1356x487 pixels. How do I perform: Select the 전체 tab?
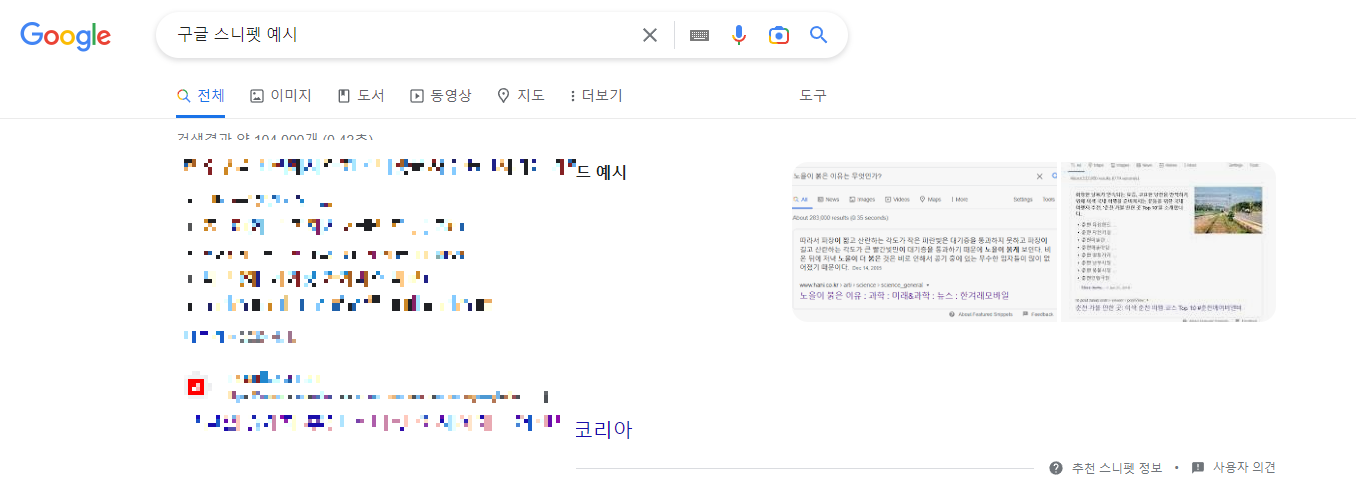coord(200,96)
